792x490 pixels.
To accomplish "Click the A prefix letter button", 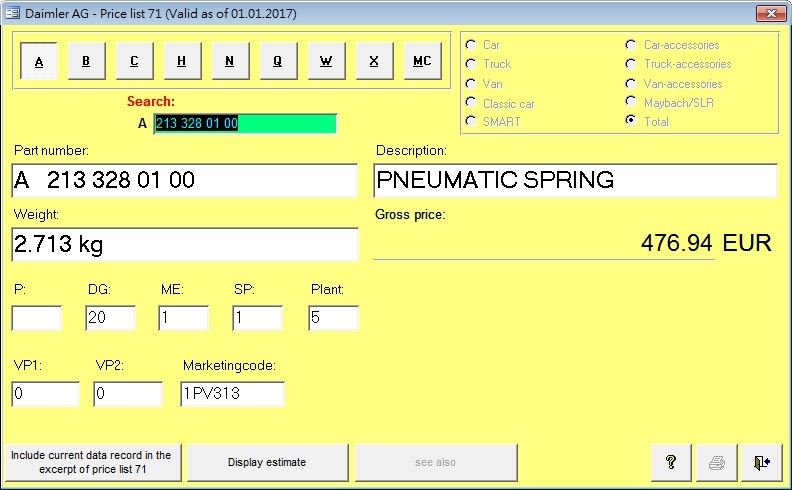I will 39,61.
